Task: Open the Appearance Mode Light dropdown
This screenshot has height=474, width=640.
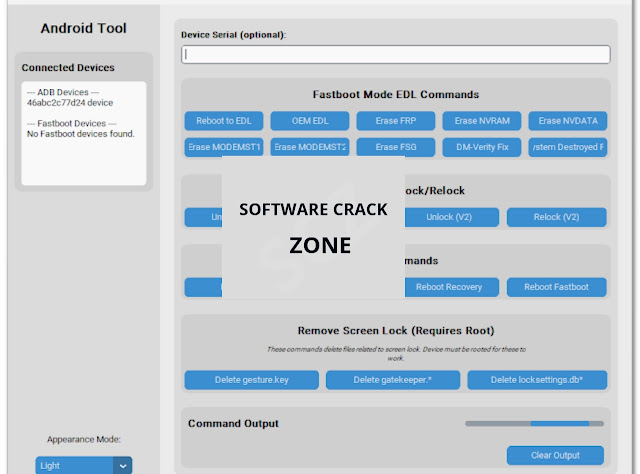Action: click(83, 465)
